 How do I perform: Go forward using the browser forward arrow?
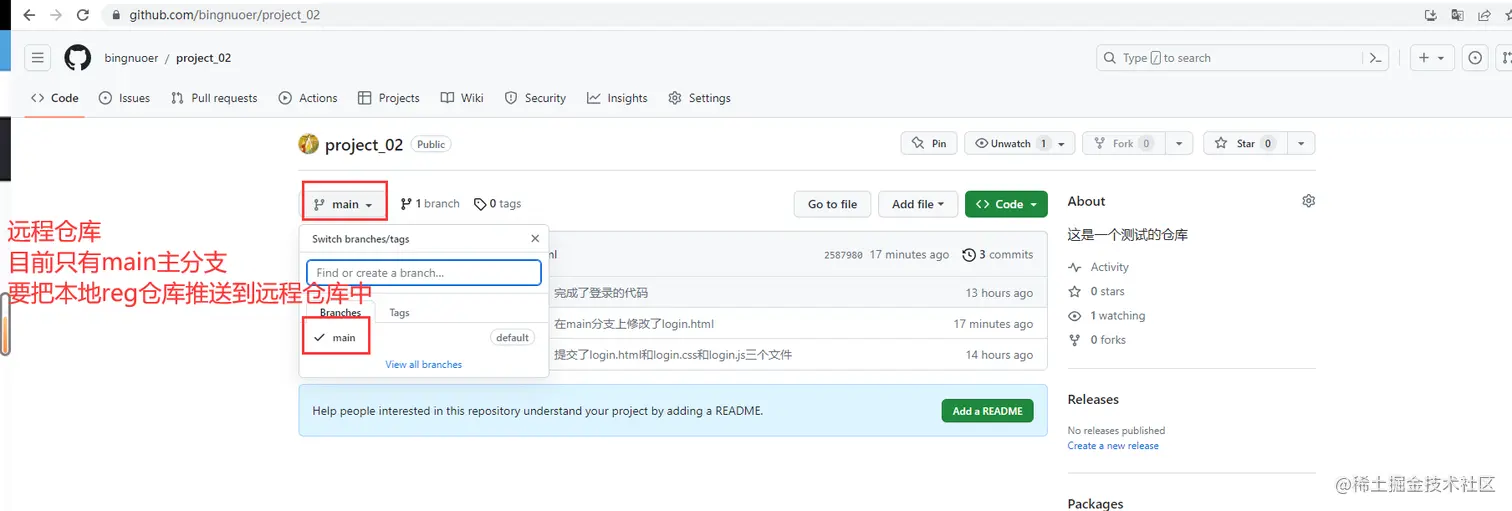pyautogui.click(x=55, y=15)
